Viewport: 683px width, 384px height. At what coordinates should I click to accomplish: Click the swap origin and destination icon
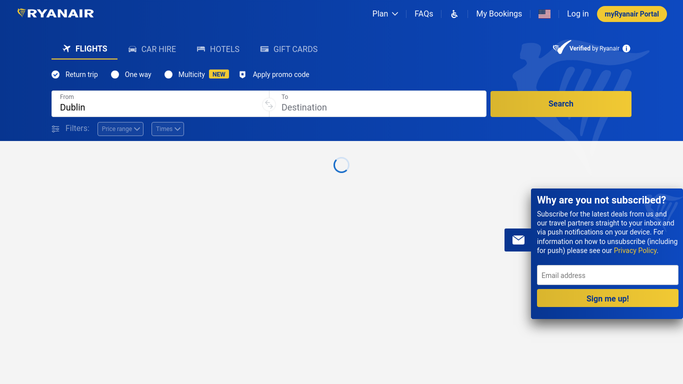coord(269,104)
